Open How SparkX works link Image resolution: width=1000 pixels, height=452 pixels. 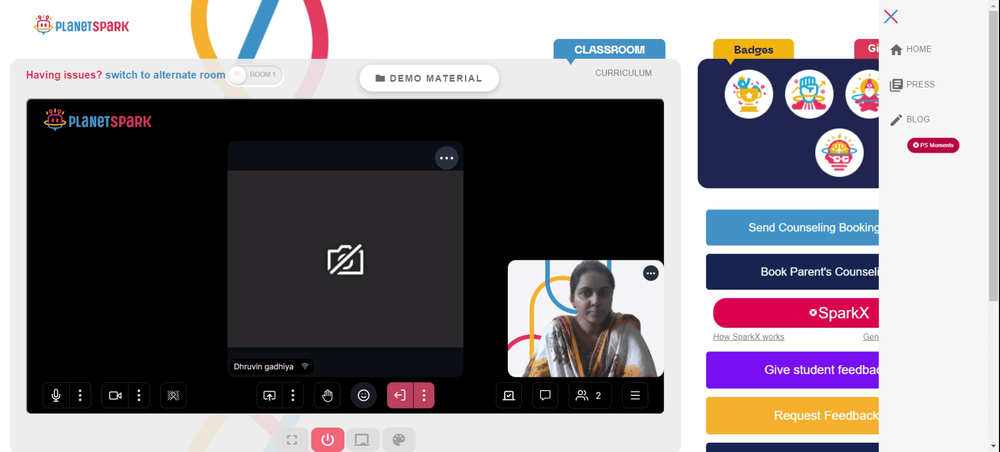(749, 337)
